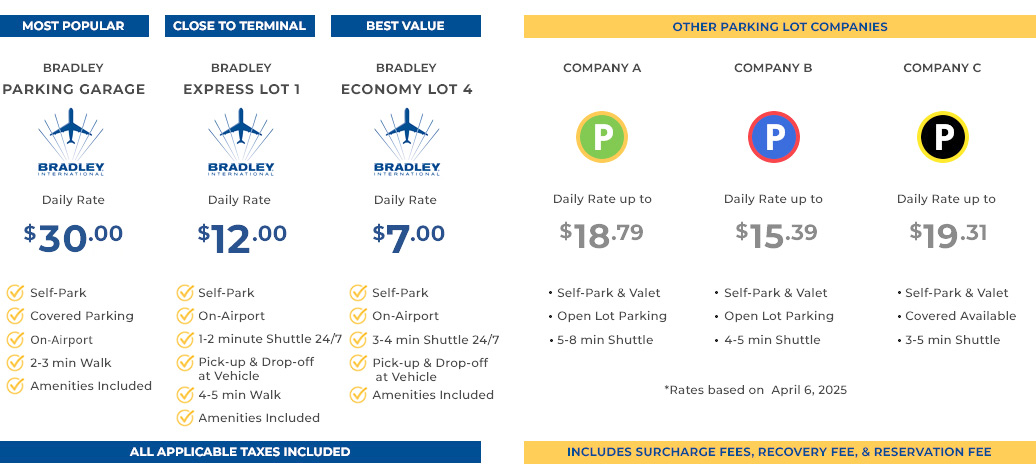Select the Best Value banner
This screenshot has height=468, width=1036.
[x=405, y=26]
